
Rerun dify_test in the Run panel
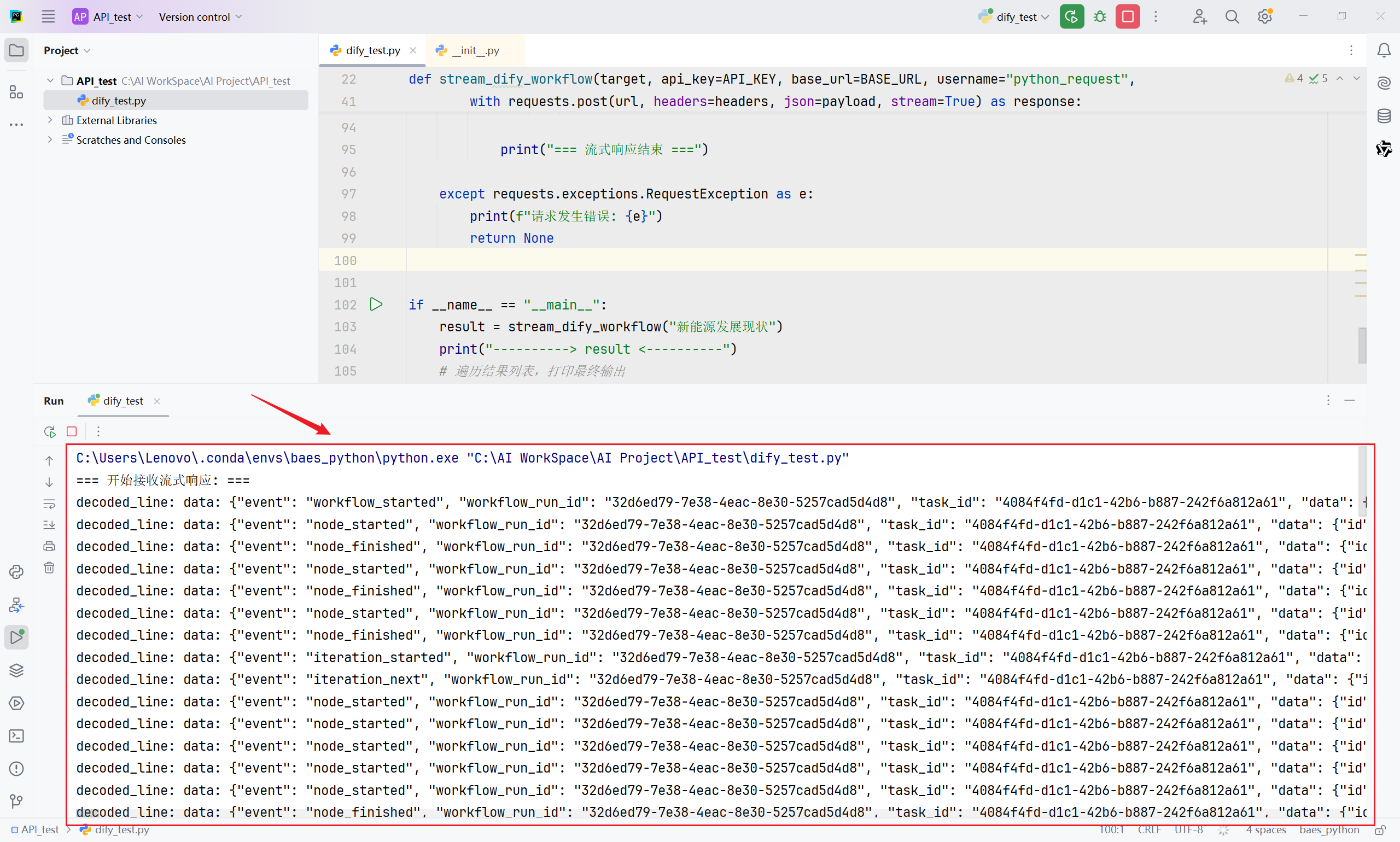coord(50,432)
